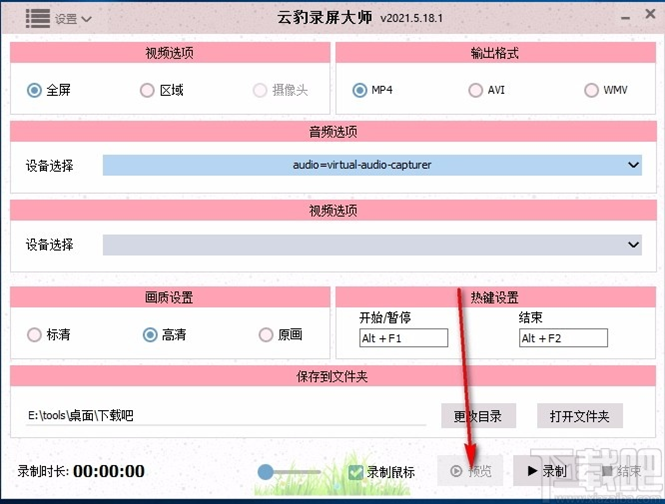Open the hamburger menu icon beside 设置
Image resolution: width=665 pixels, height=504 pixels.
[37, 18]
